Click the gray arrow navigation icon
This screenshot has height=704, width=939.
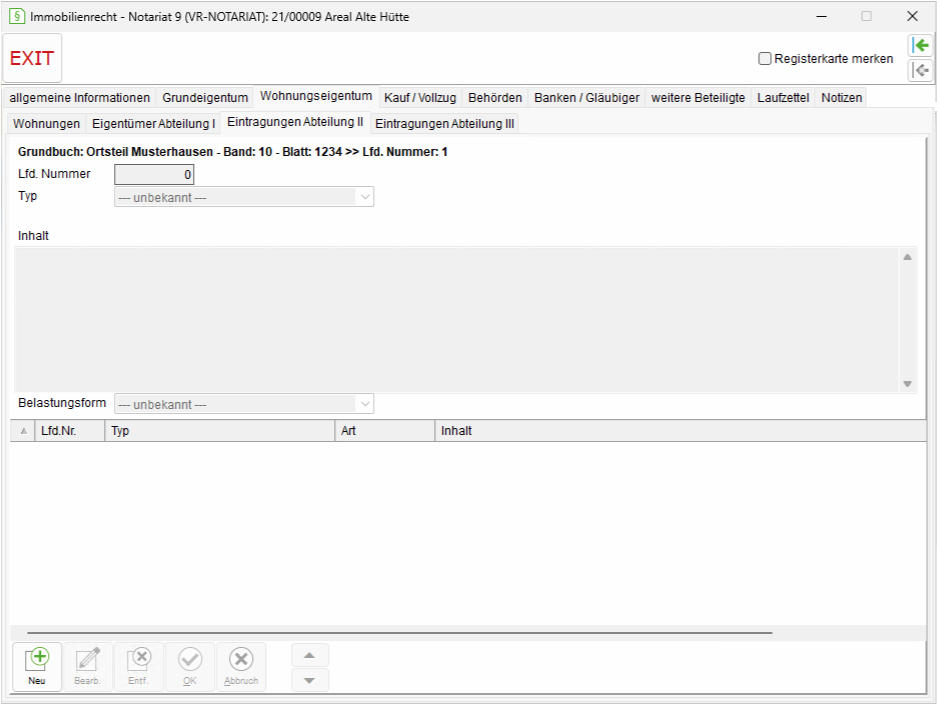(920, 71)
